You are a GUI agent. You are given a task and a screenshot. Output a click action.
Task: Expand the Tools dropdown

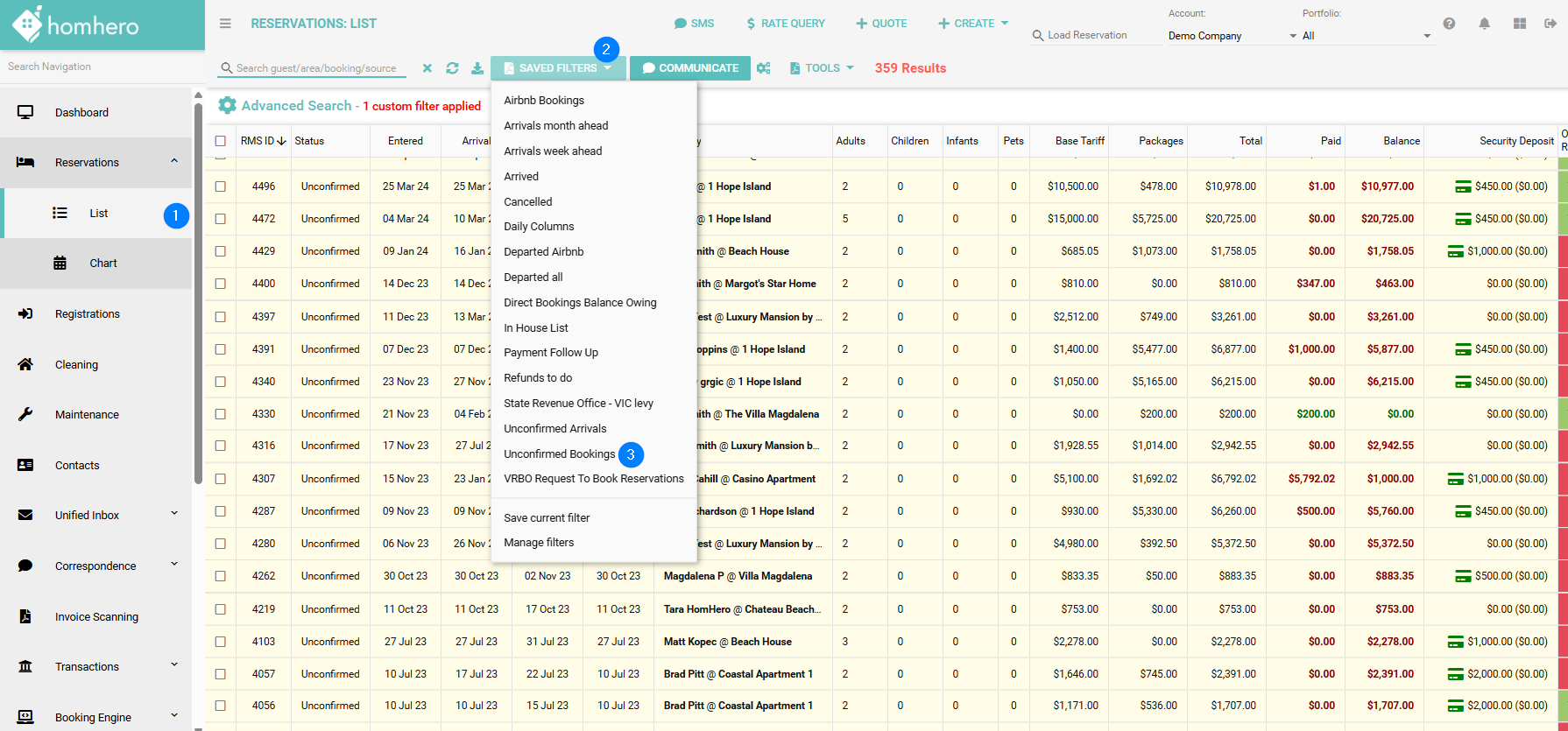pyautogui.click(x=822, y=68)
